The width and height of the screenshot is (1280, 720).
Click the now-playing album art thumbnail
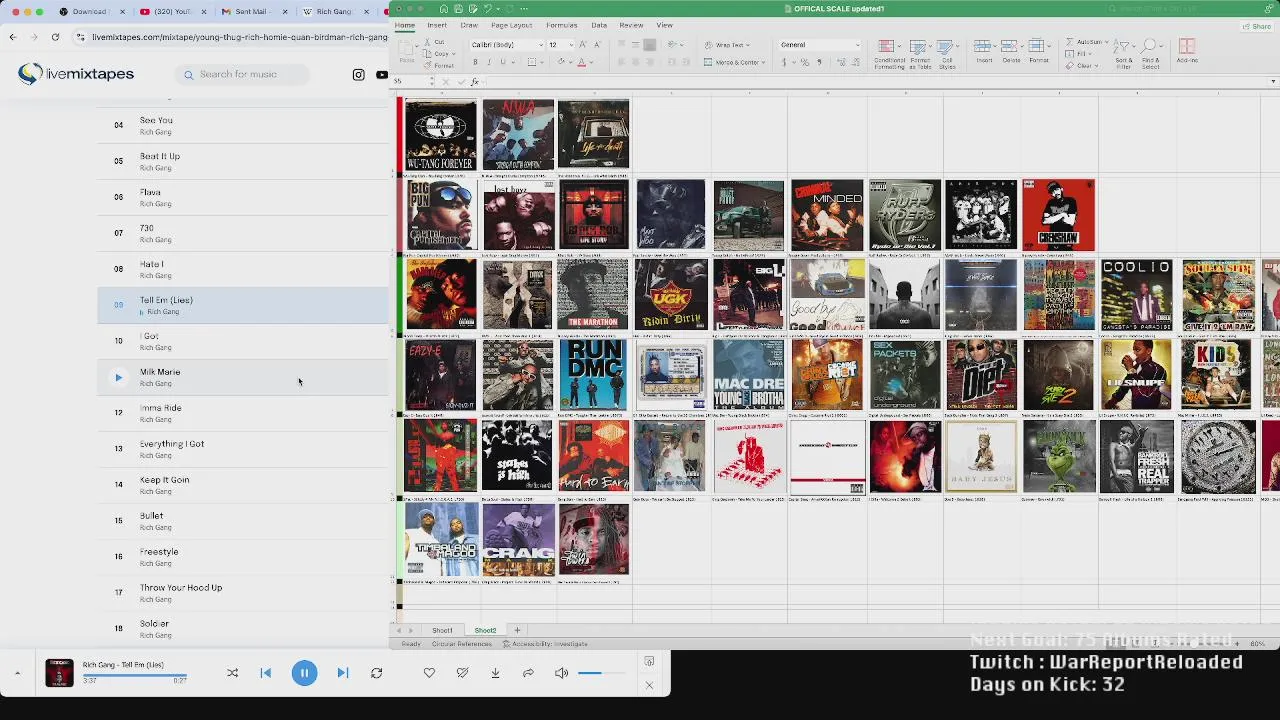point(59,673)
